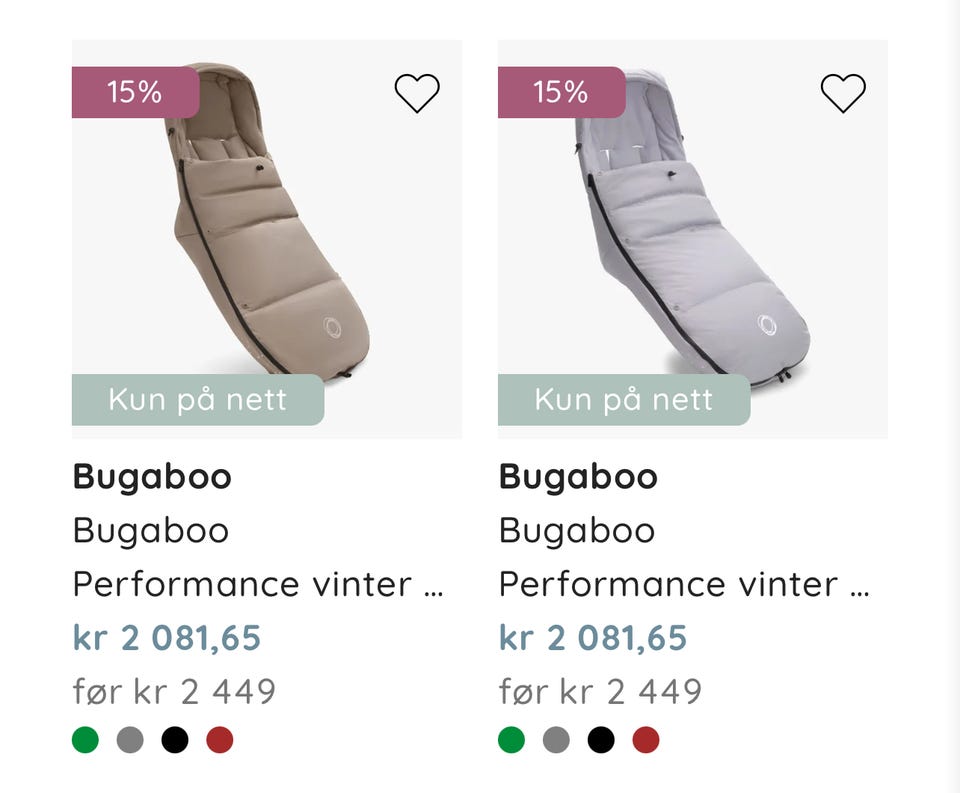The width and height of the screenshot is (960, 793).
Task: Select red color for beige footmuff product
Action: tap(219, 740)
